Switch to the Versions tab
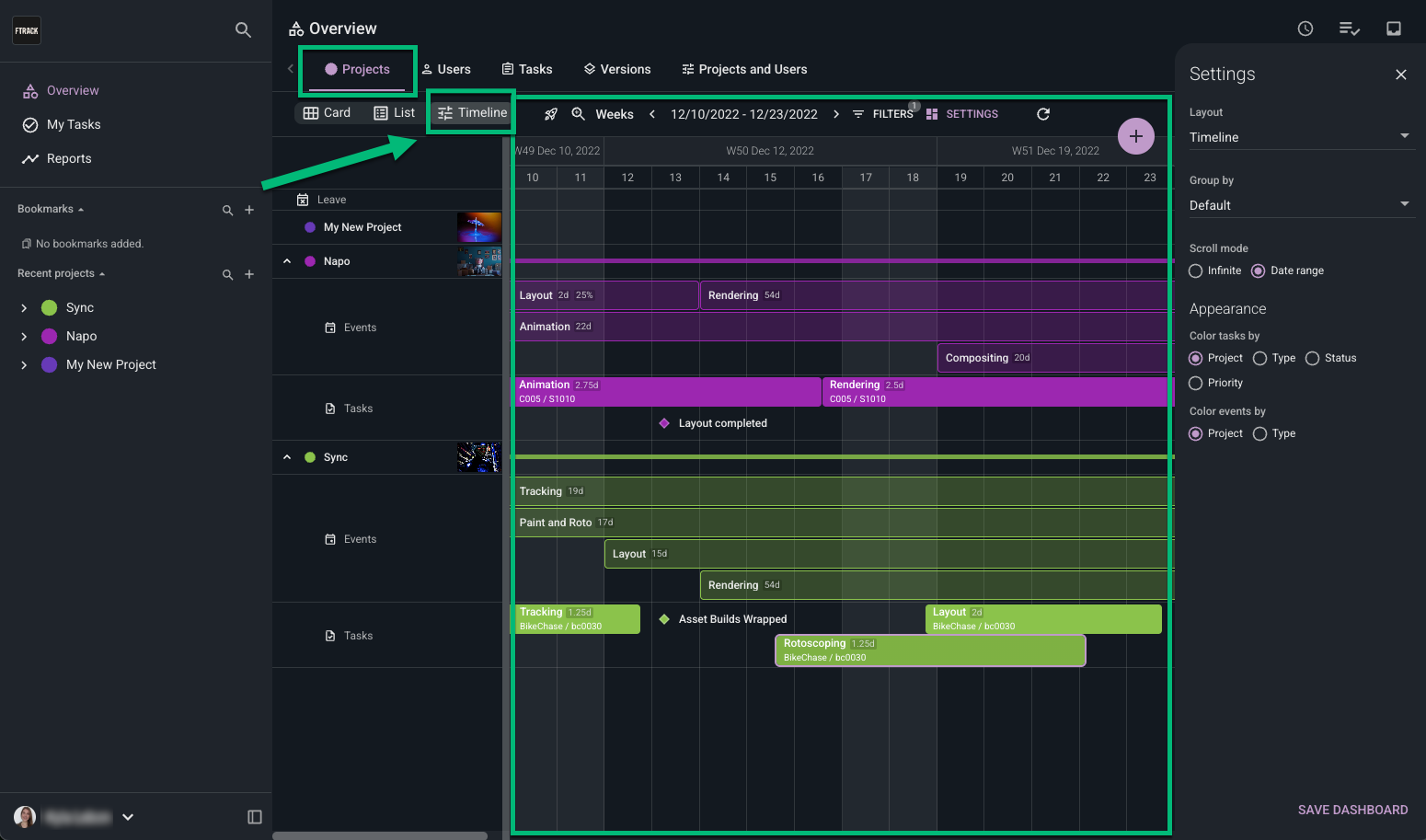The width and height of the screenshot is (1426, 840). tap(617, 69)
